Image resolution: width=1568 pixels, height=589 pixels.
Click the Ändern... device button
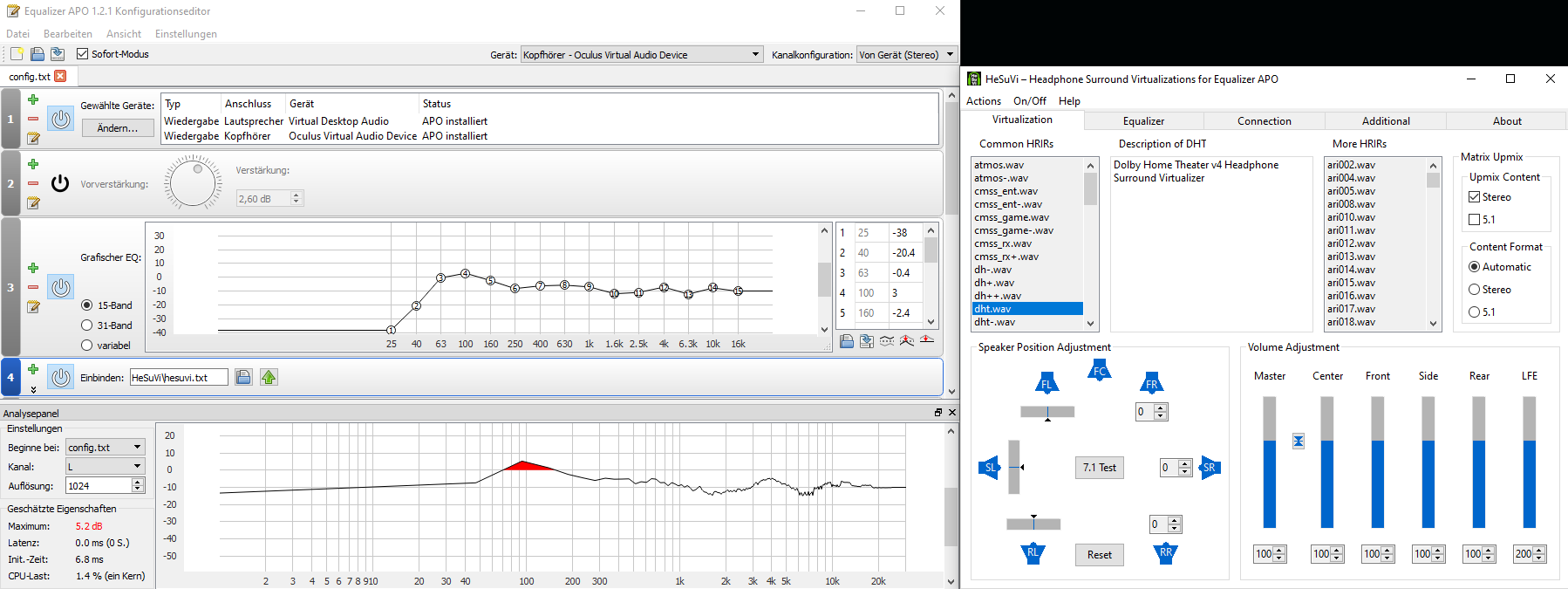(118, 128)
